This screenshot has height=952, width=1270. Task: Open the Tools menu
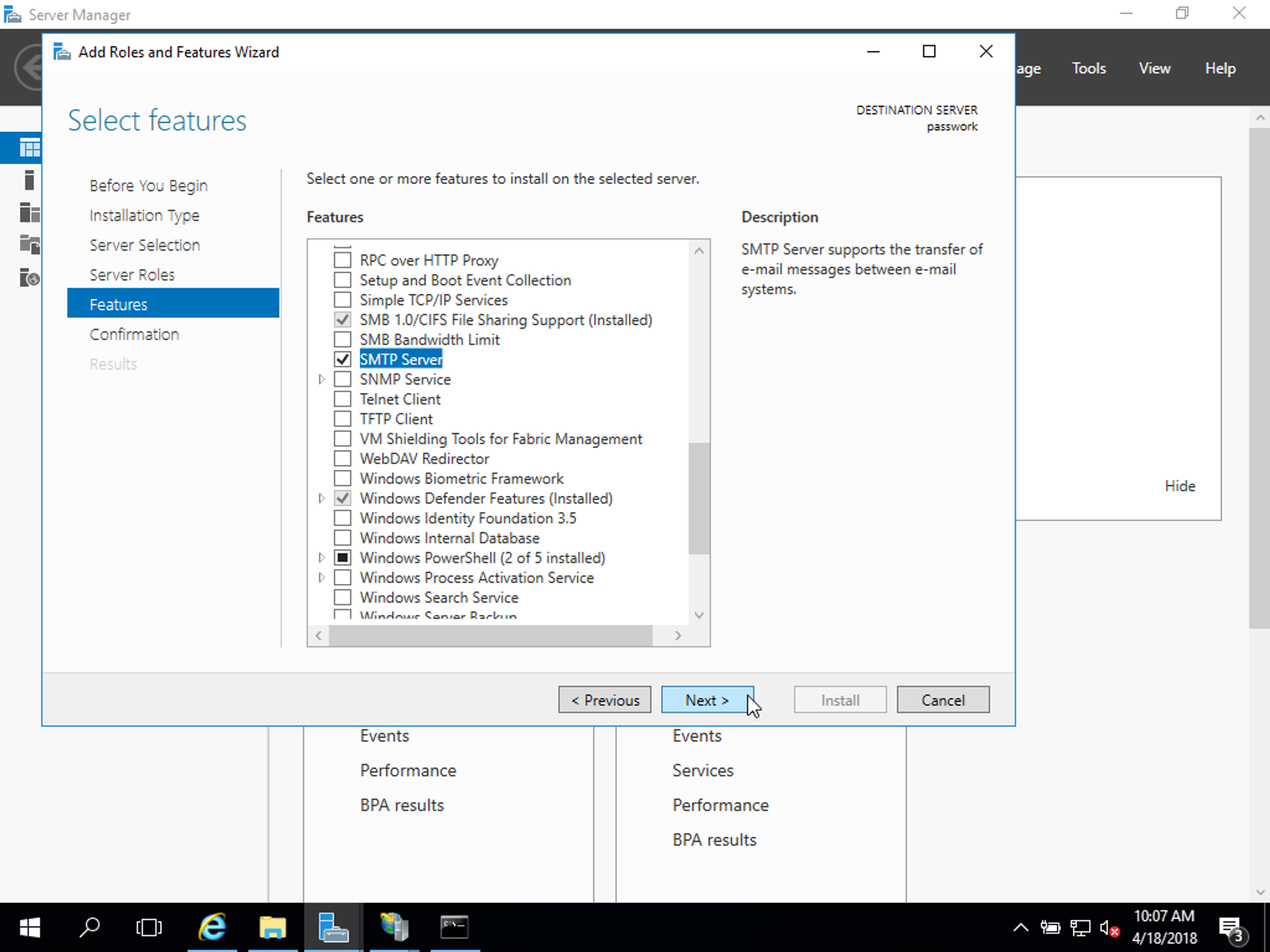pos(1088,69)
